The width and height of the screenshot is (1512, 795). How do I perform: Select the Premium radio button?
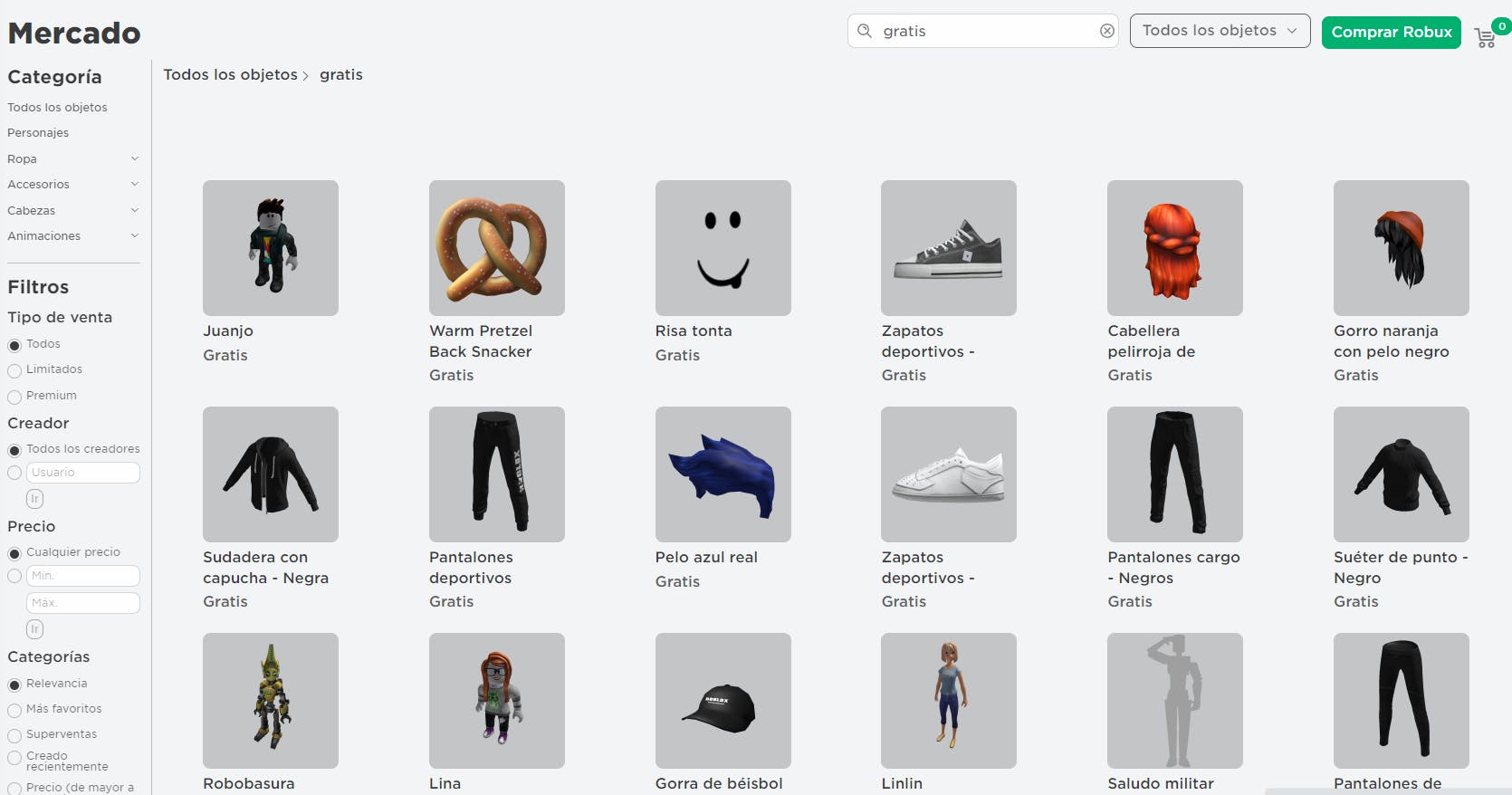(x=14, y=397)
